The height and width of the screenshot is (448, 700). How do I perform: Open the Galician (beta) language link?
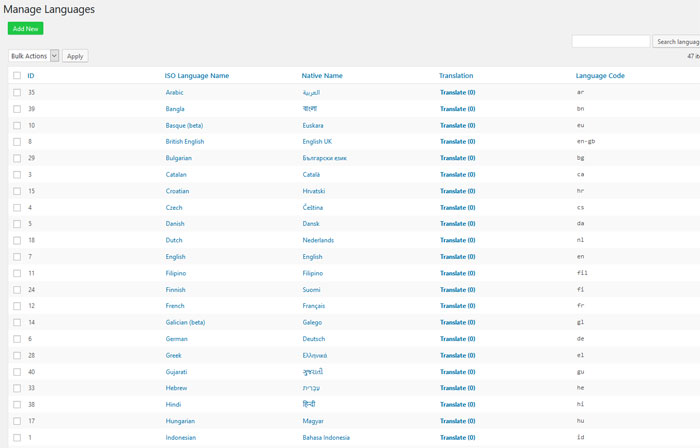(185, 322)
